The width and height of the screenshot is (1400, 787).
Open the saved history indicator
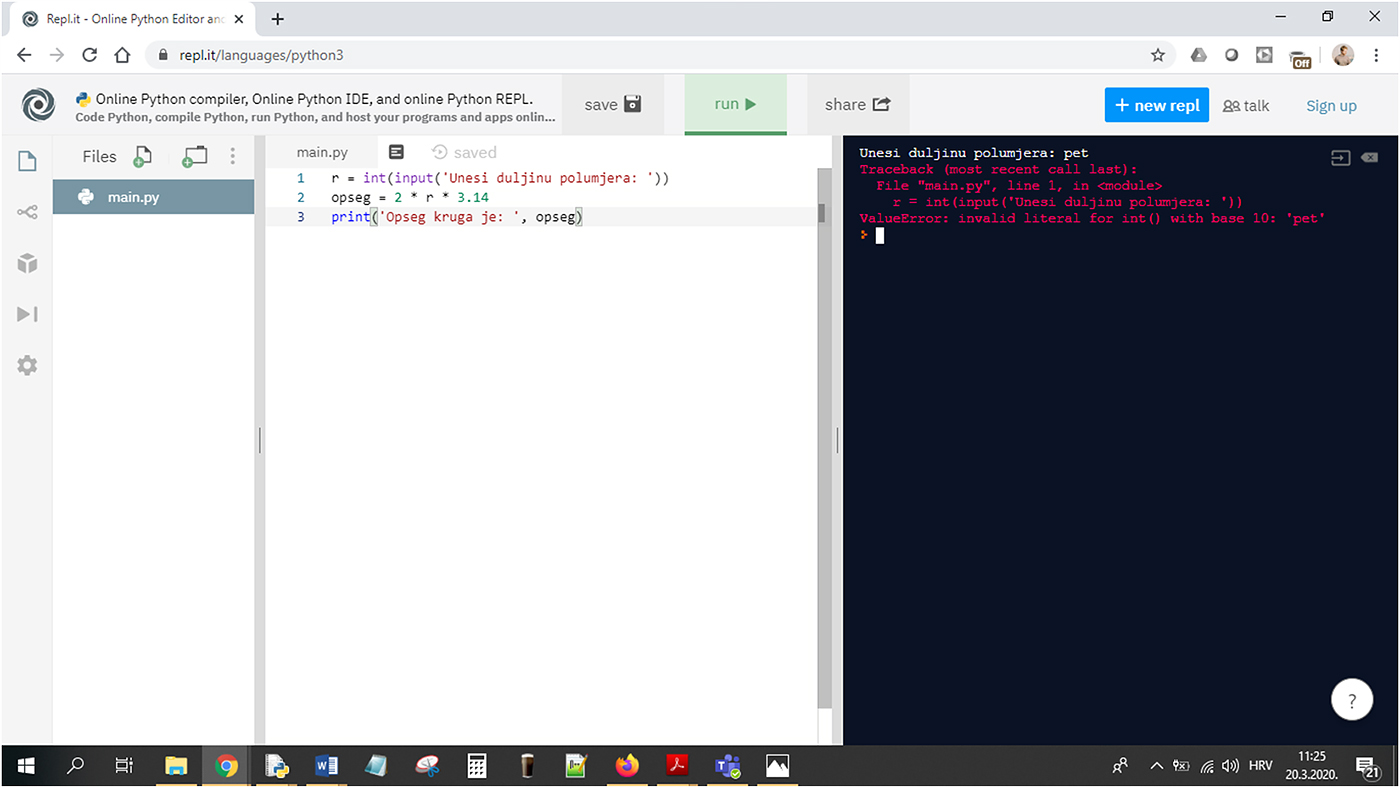[464, 152]
